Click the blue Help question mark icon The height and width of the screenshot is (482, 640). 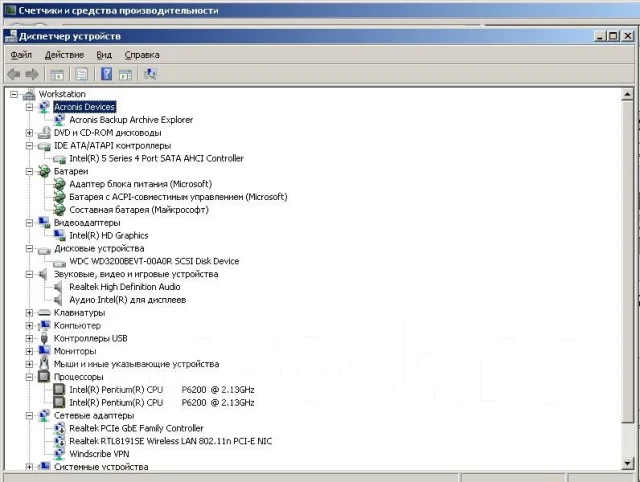[106, 74]
